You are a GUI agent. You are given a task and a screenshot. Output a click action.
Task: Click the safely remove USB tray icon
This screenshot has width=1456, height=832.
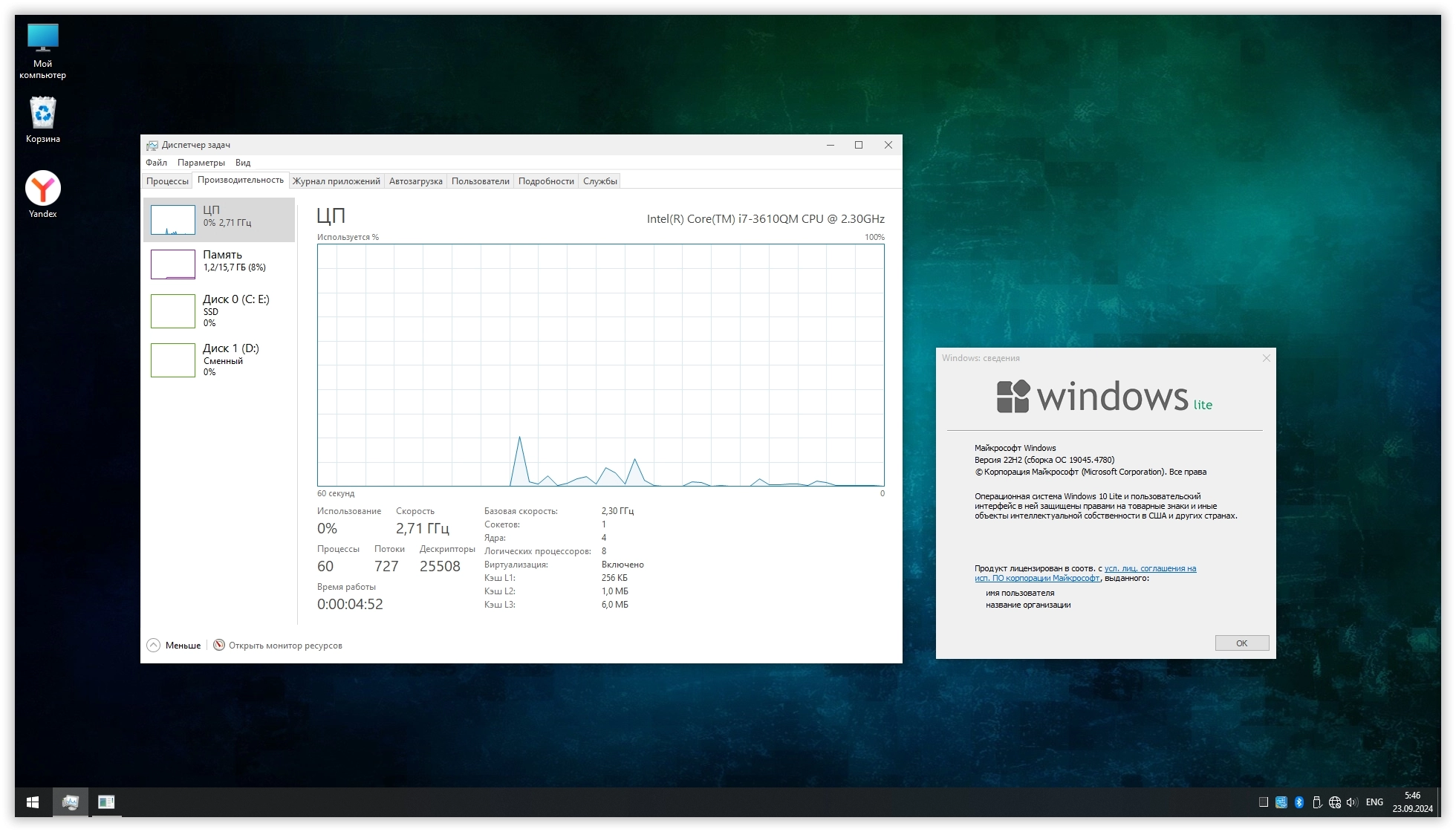point(1317,802)
